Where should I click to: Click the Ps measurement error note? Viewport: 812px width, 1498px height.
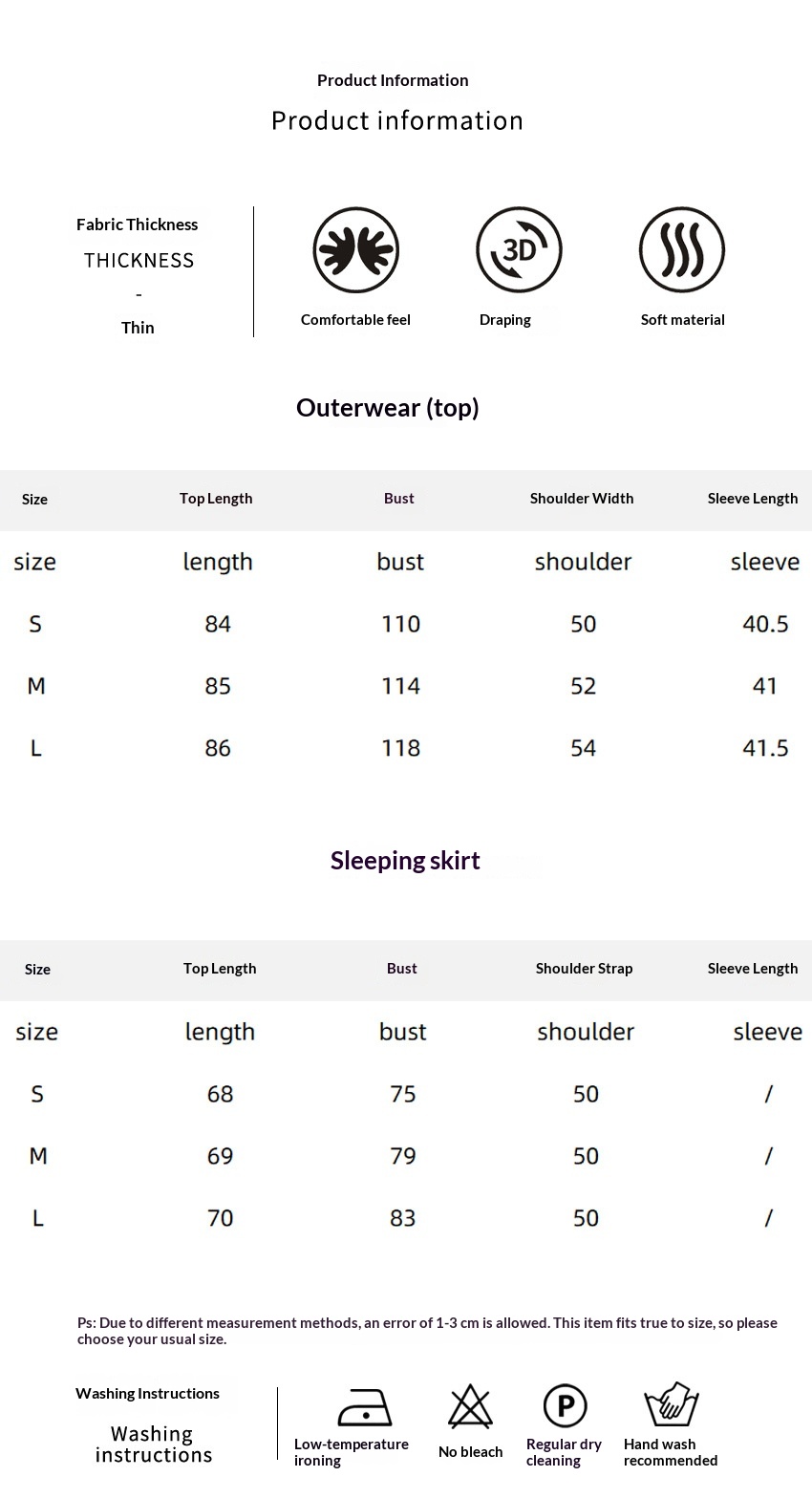click(x=427, y=1331)
